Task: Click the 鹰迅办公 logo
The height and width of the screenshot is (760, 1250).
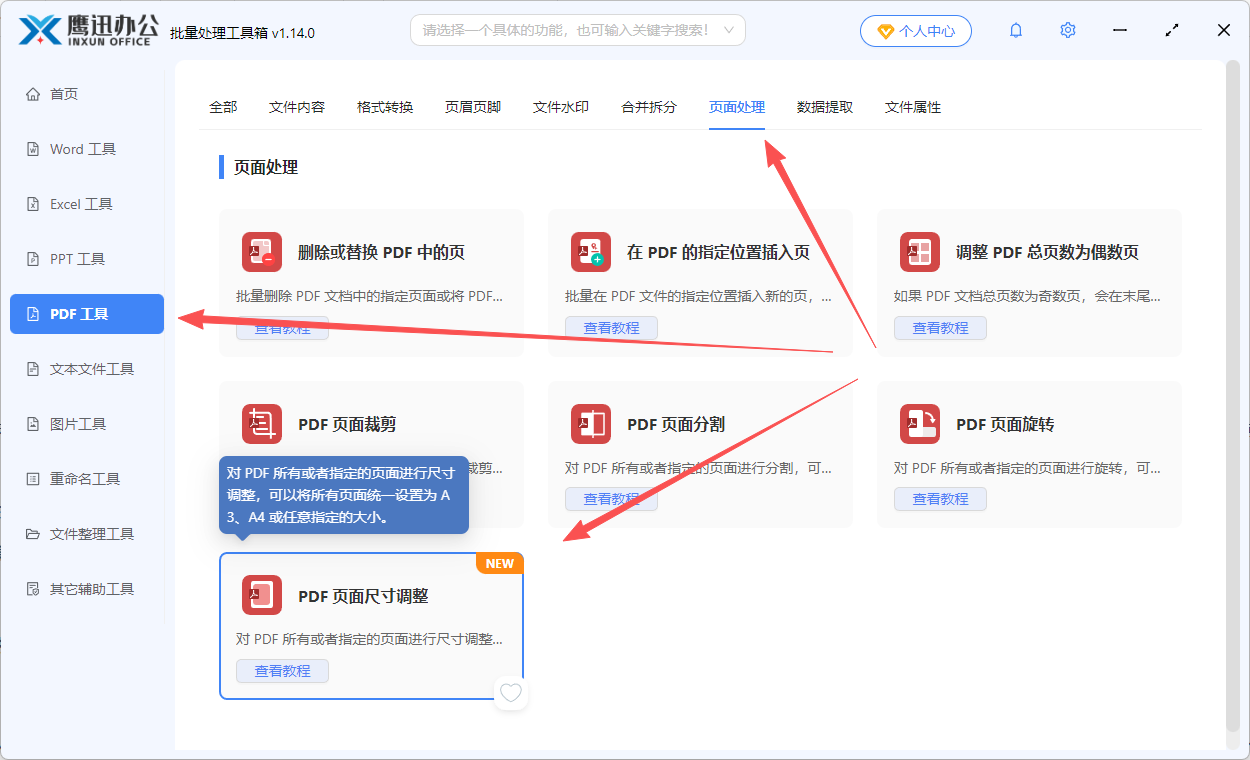Action: point(85,30)
